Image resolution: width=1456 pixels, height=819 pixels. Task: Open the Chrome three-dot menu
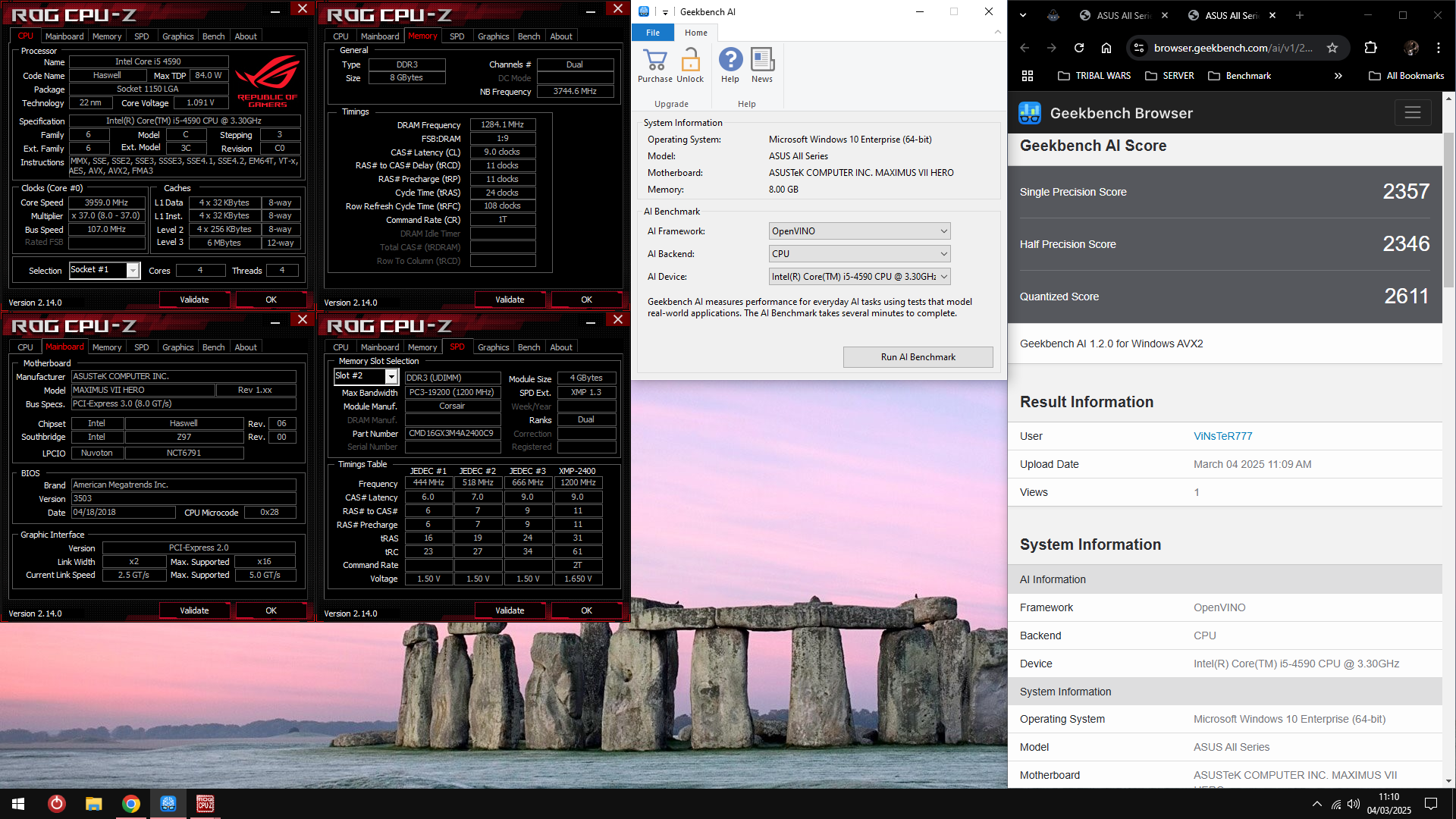click(x=1439, y=48)
